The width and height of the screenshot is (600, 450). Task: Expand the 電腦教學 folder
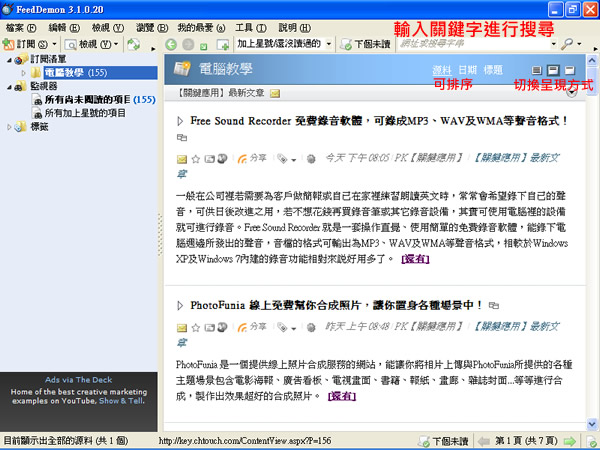click(24, 73)
